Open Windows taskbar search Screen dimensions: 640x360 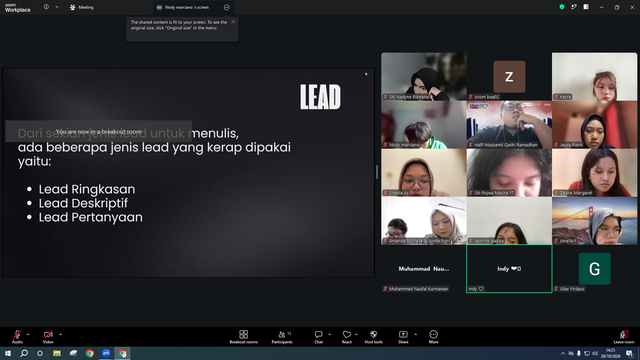[x=24, y=353]
